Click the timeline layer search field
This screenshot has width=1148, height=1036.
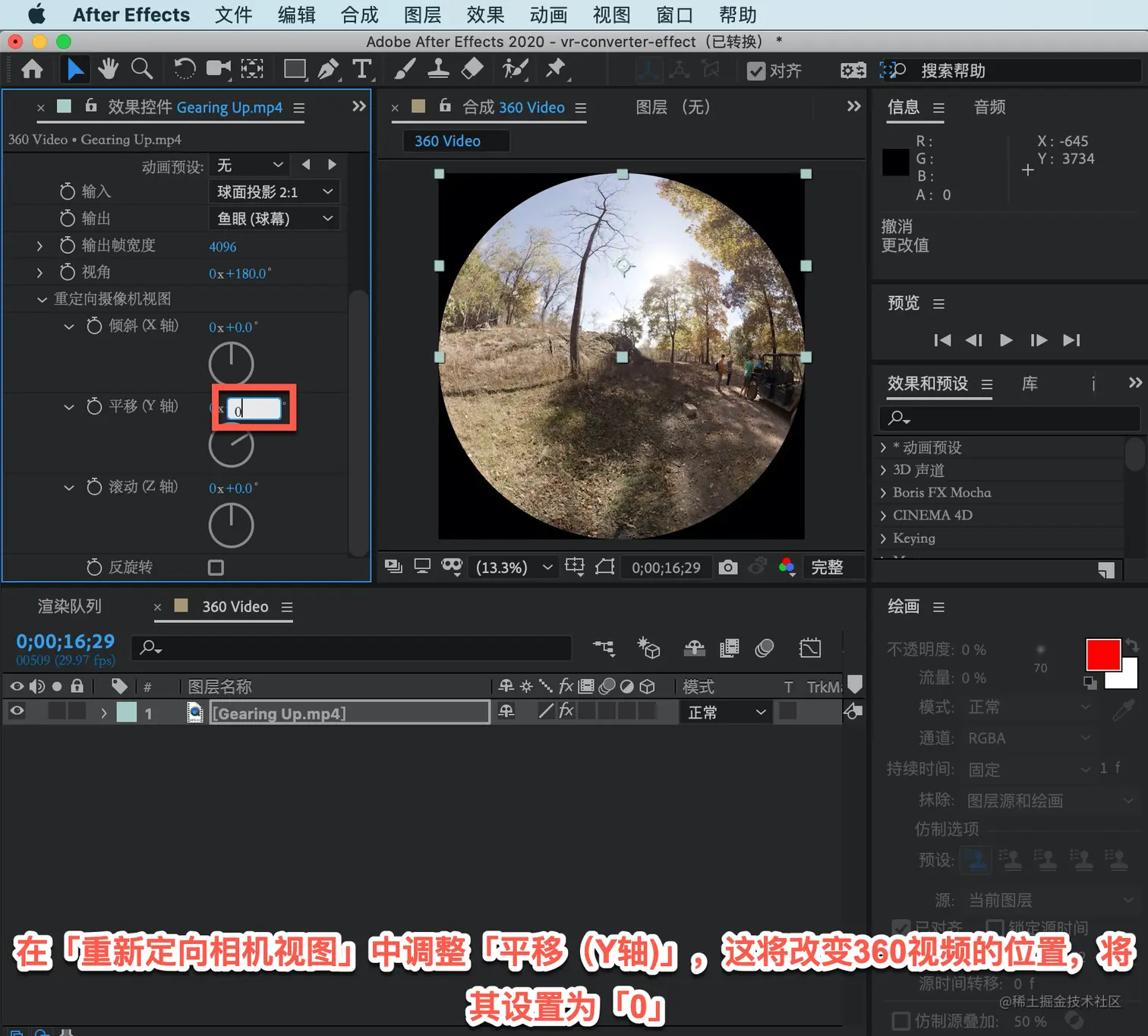click(x=351, y=648)
